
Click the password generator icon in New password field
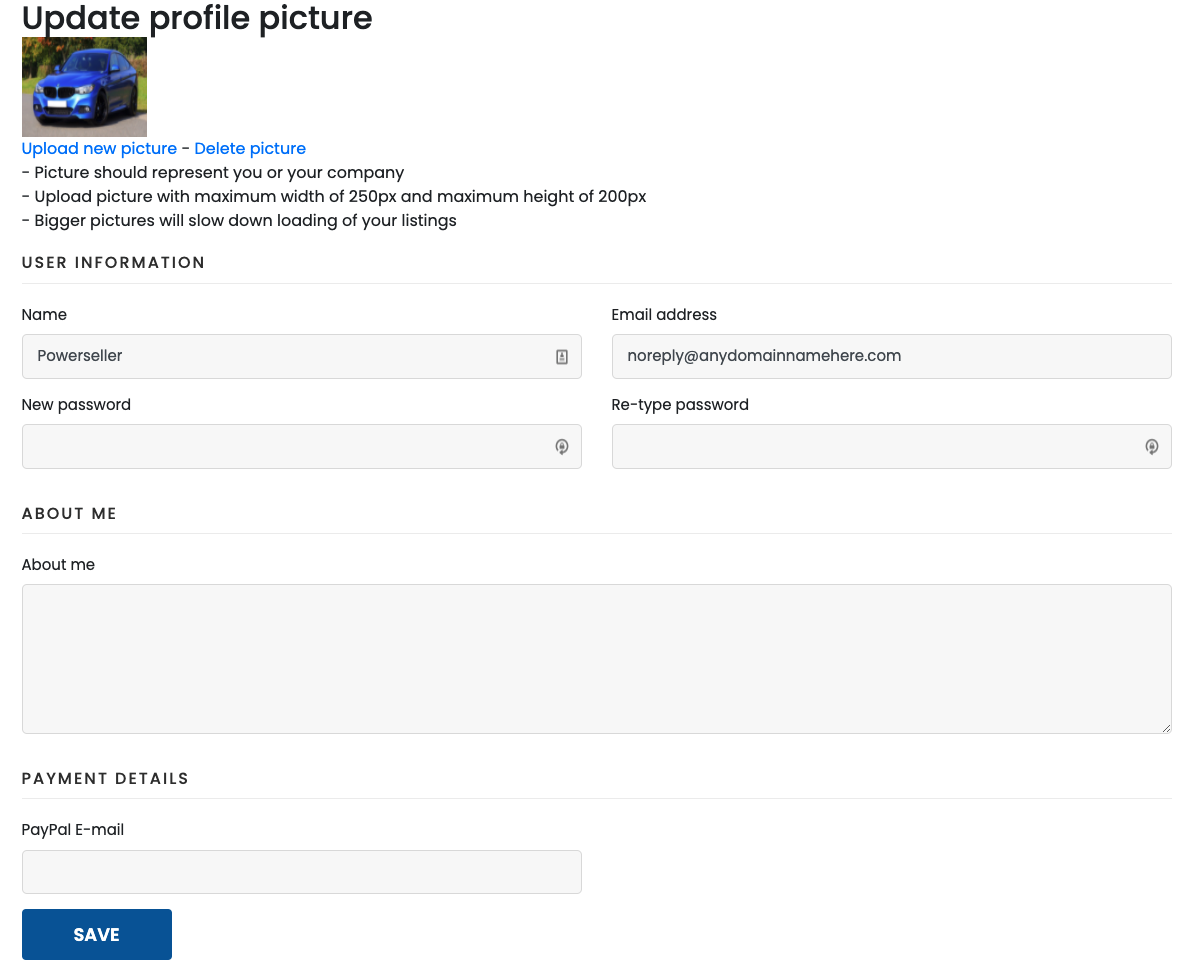tap(561, 447)
